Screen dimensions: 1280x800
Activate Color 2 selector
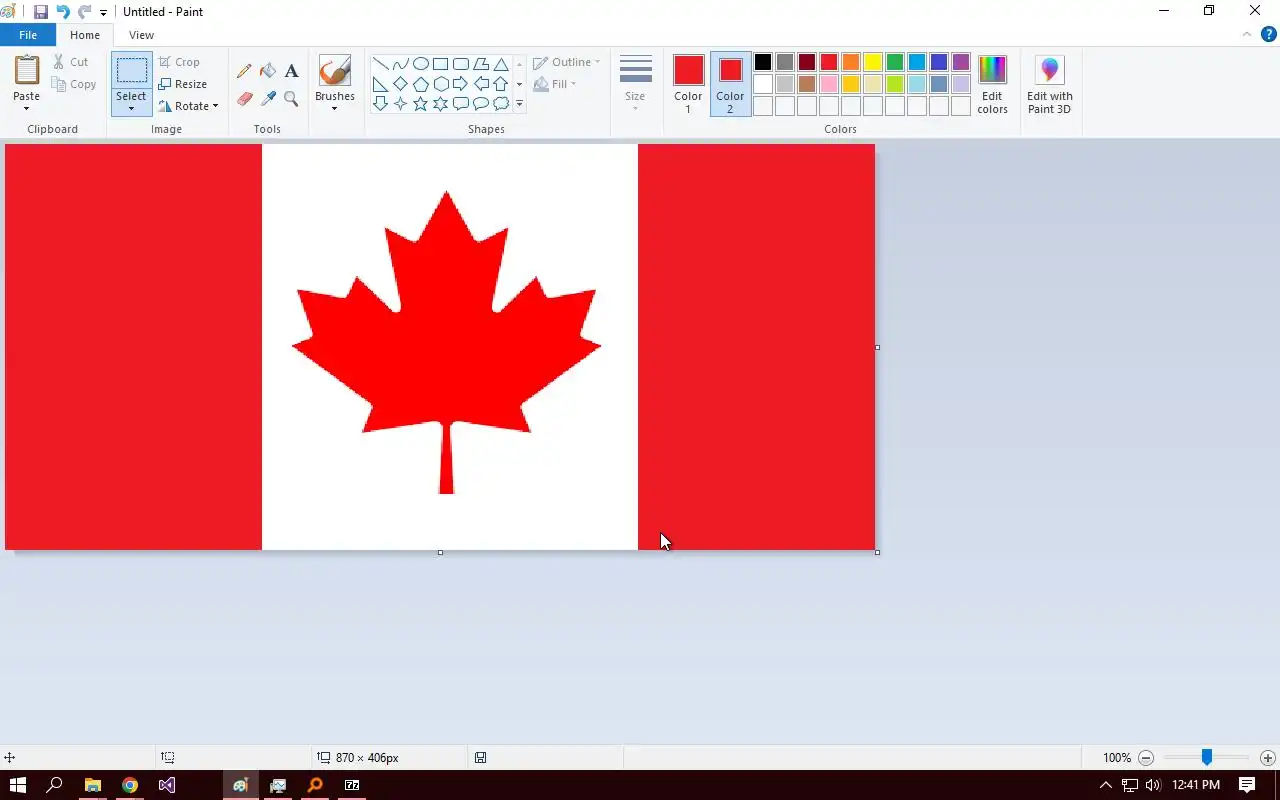coord(730,84)
